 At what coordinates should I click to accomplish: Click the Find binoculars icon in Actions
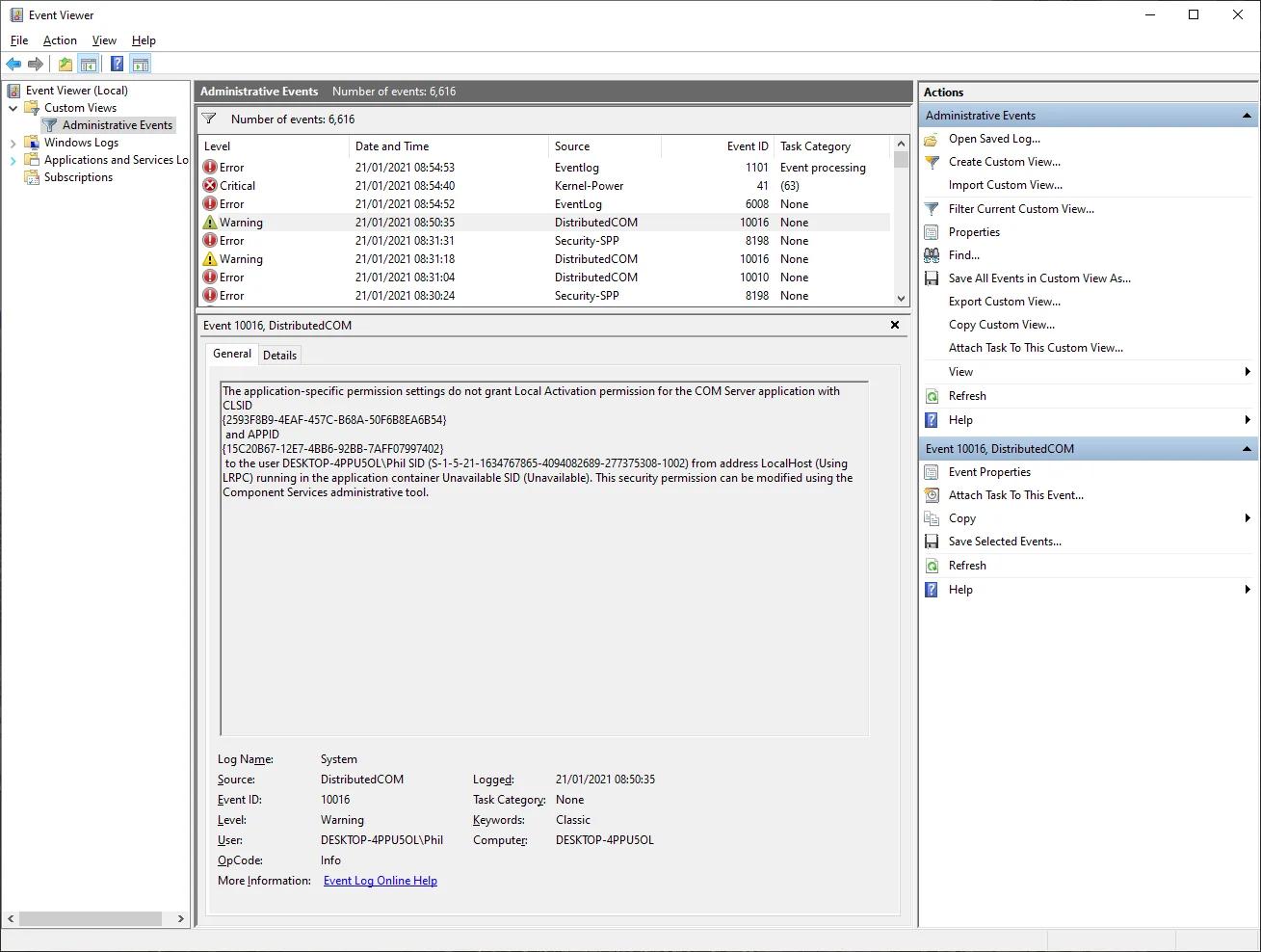[932, 255]
